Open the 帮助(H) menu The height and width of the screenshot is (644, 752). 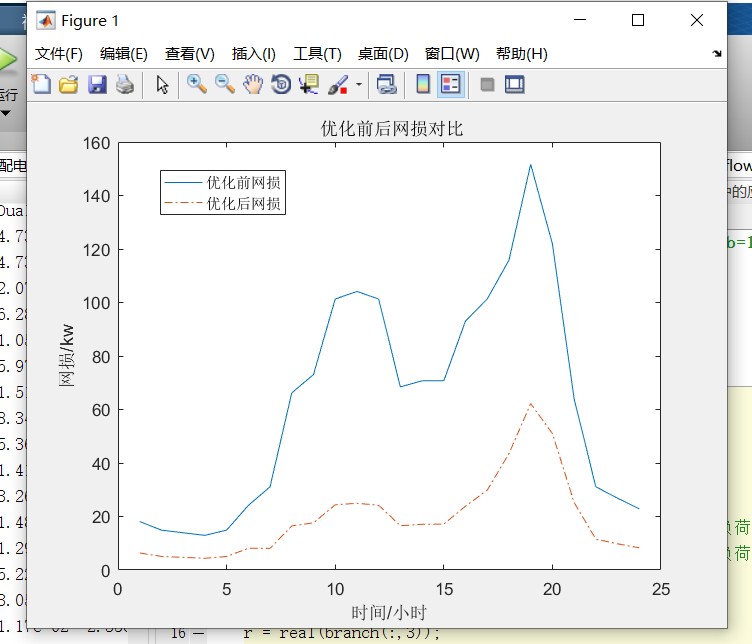(x=522, y=54)
